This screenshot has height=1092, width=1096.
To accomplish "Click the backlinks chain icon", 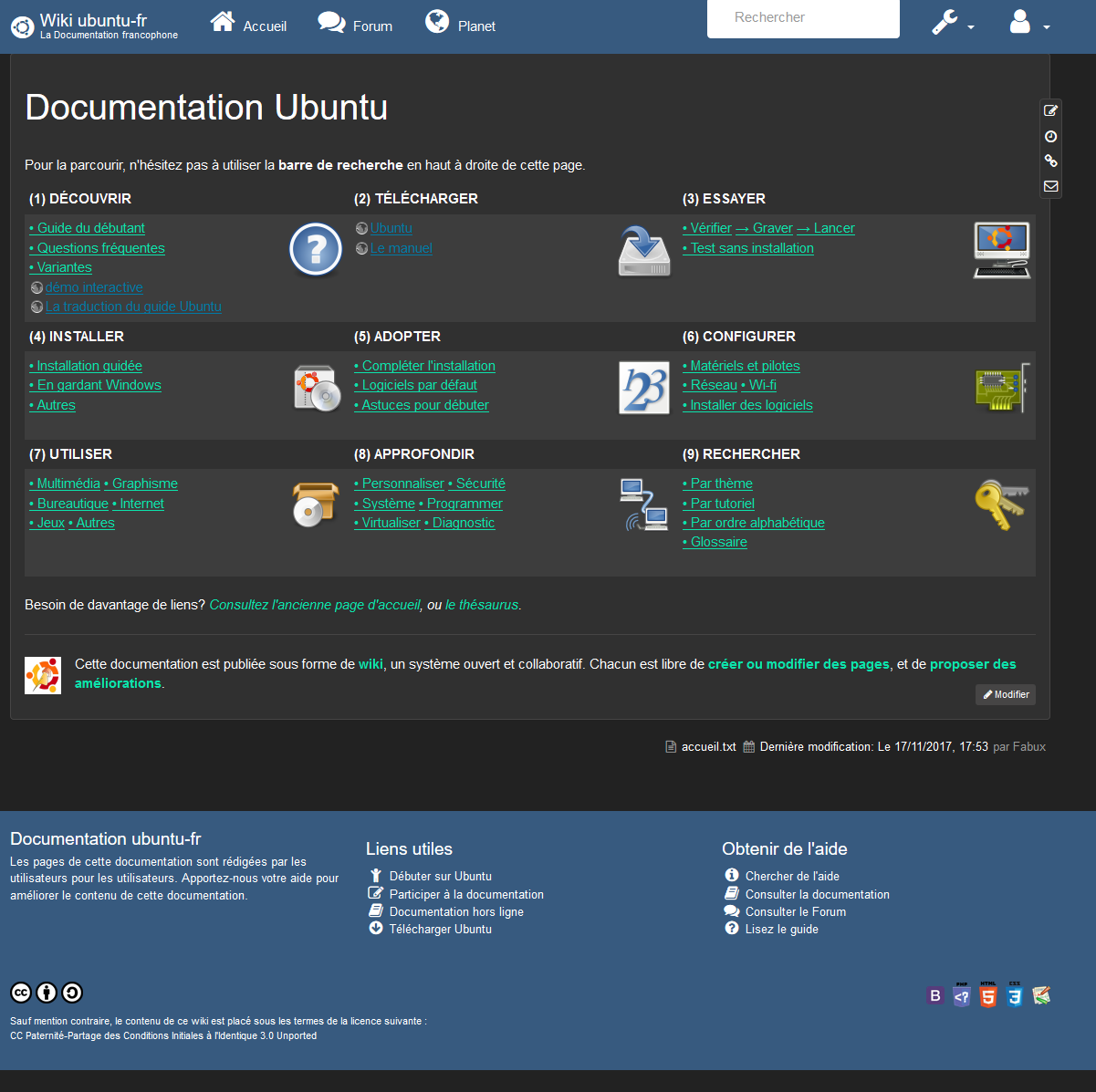I will coord(1050,161).
